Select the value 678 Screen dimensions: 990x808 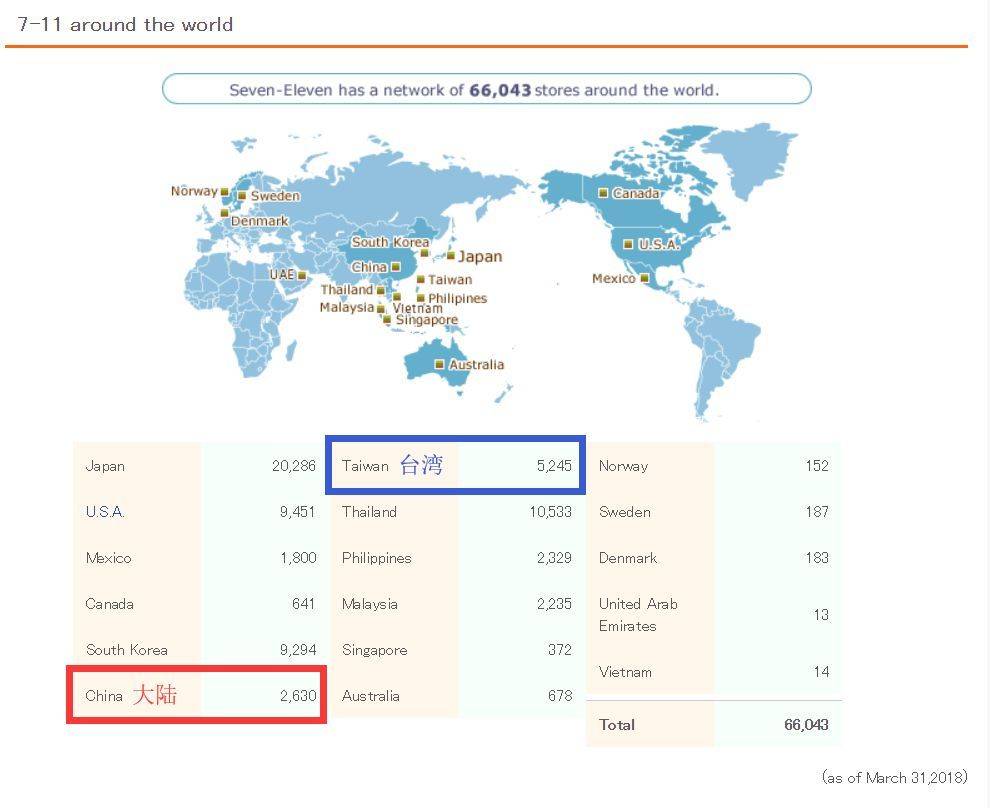tap(560, 696)
